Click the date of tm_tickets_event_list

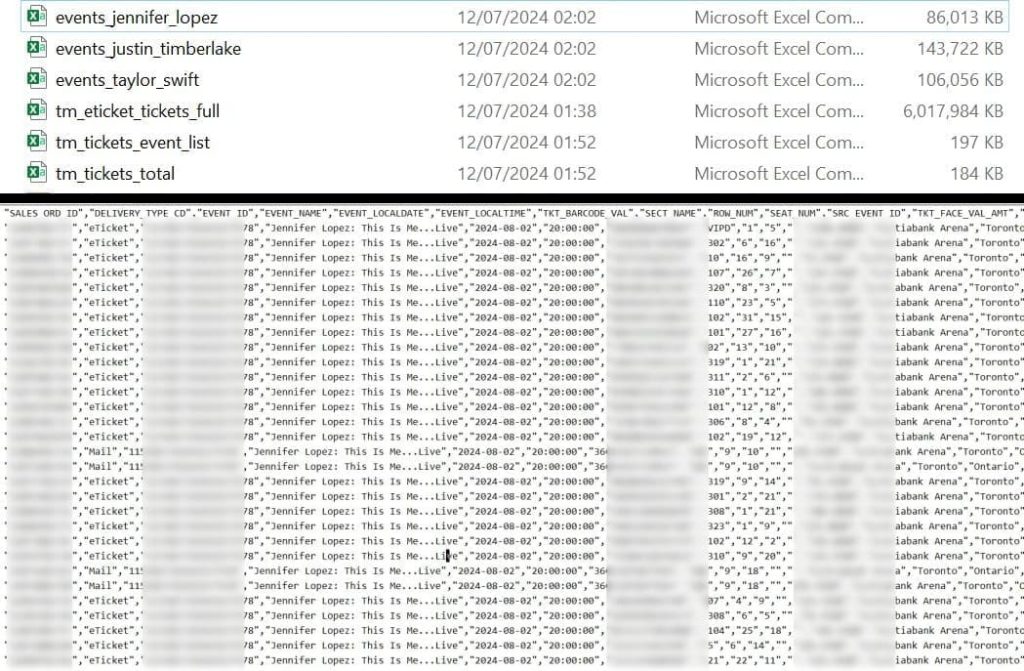point(526,143)
